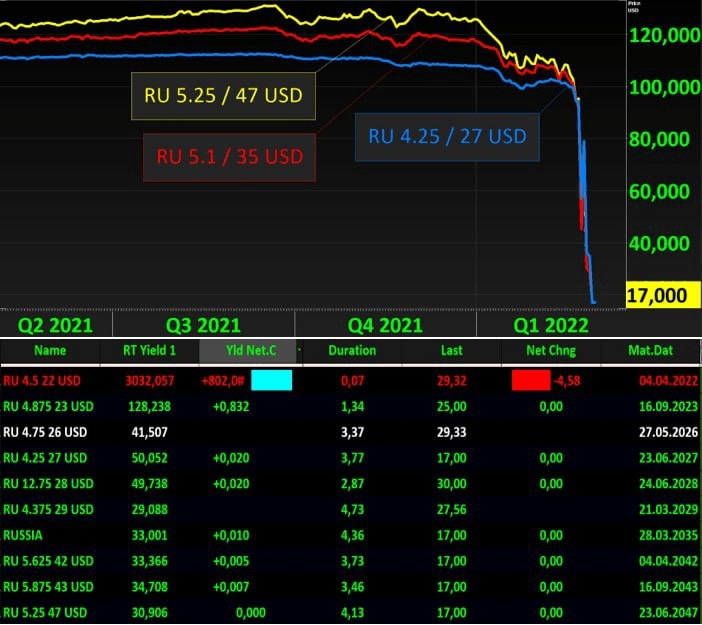Viewport: 702px width, 625px height.
Task: Select the RU 5.625 42 USD row name
Action: point(48,561)
